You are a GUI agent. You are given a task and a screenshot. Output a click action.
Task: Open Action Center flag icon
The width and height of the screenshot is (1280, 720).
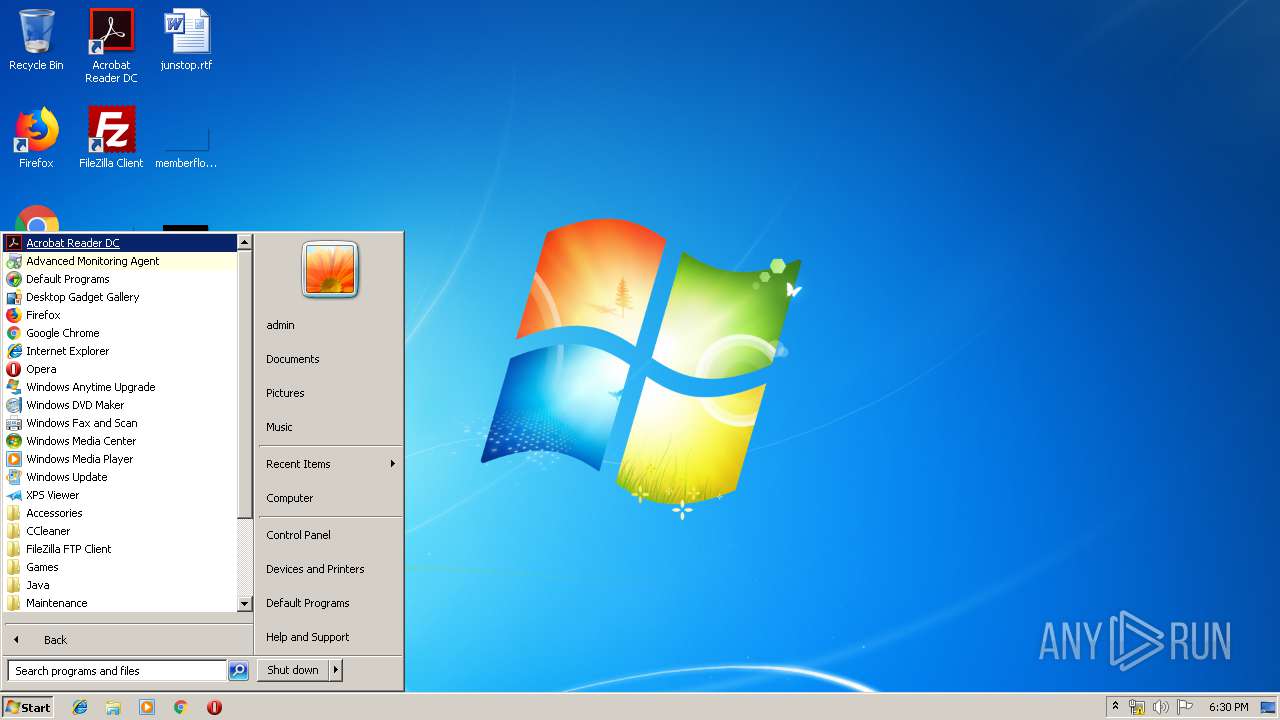point(1184,707)
